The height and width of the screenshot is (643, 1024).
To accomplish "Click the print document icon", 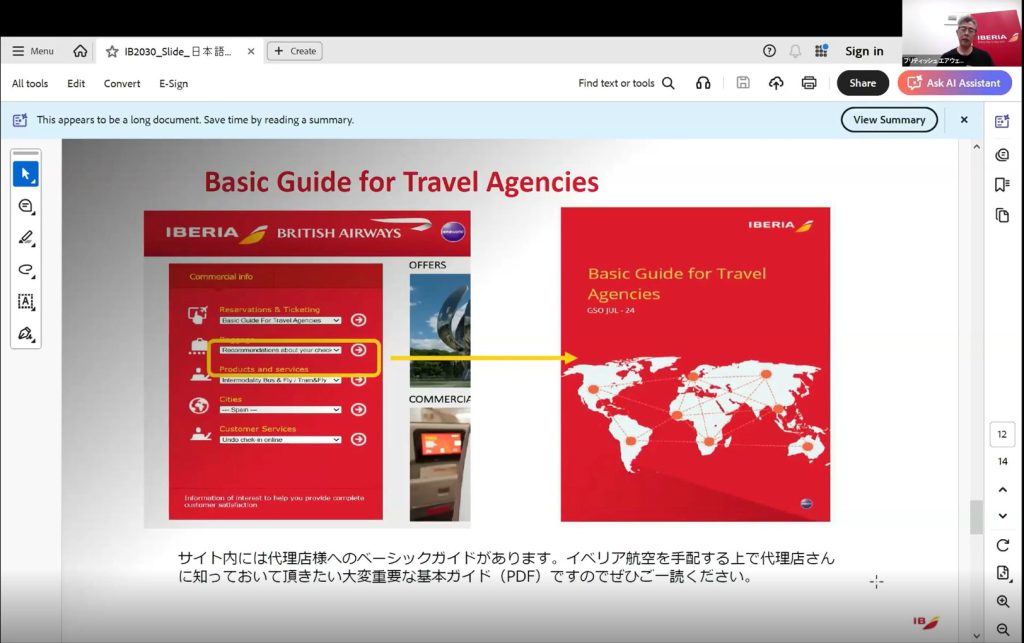I will [x=809, y=83].
